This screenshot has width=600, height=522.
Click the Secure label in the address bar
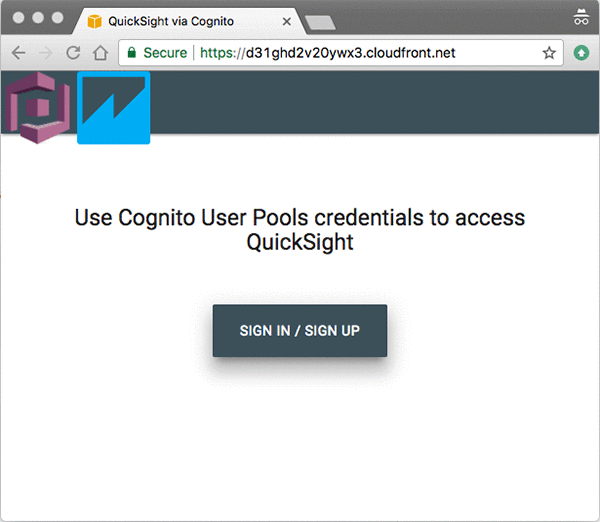[165, 53]
